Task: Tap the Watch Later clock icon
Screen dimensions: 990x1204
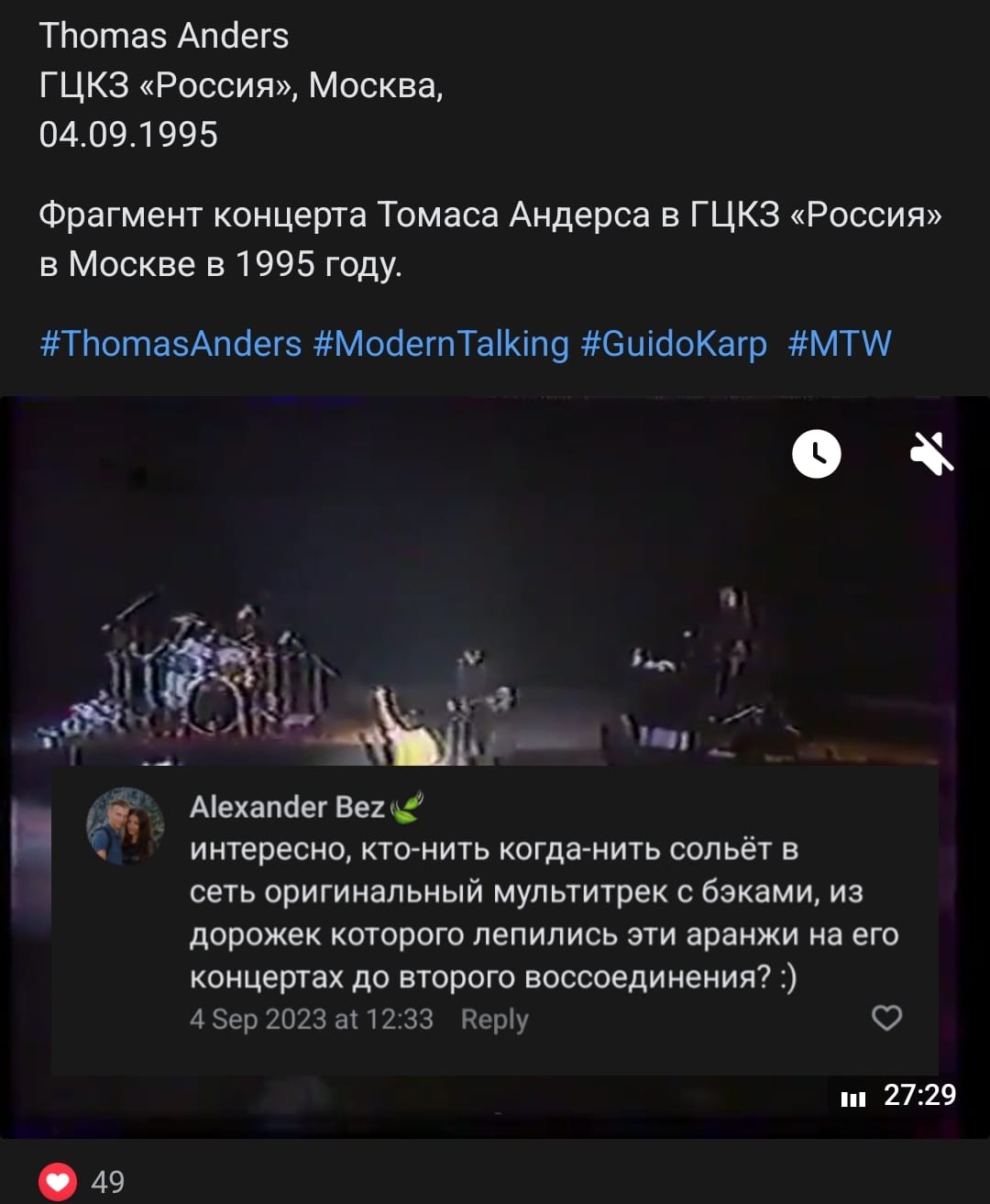Action: (x=816, y=453)
